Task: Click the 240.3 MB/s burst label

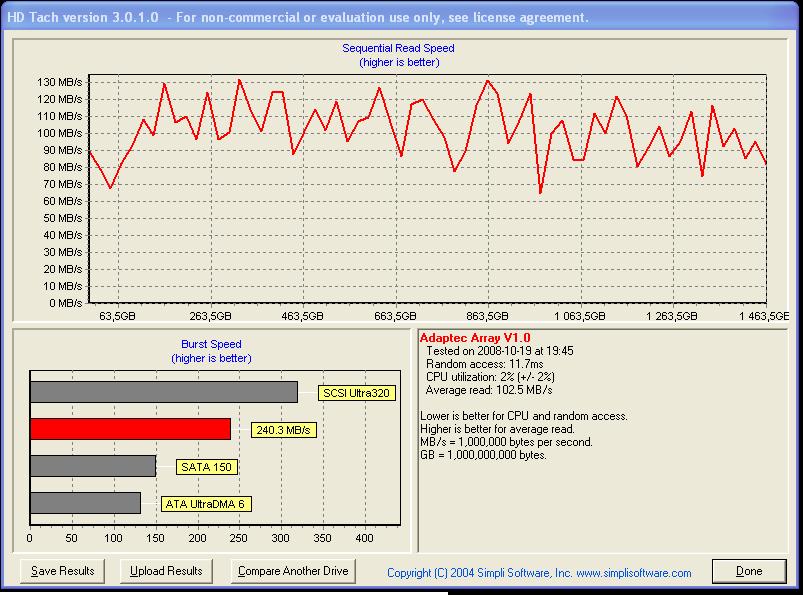Action: 283,430
